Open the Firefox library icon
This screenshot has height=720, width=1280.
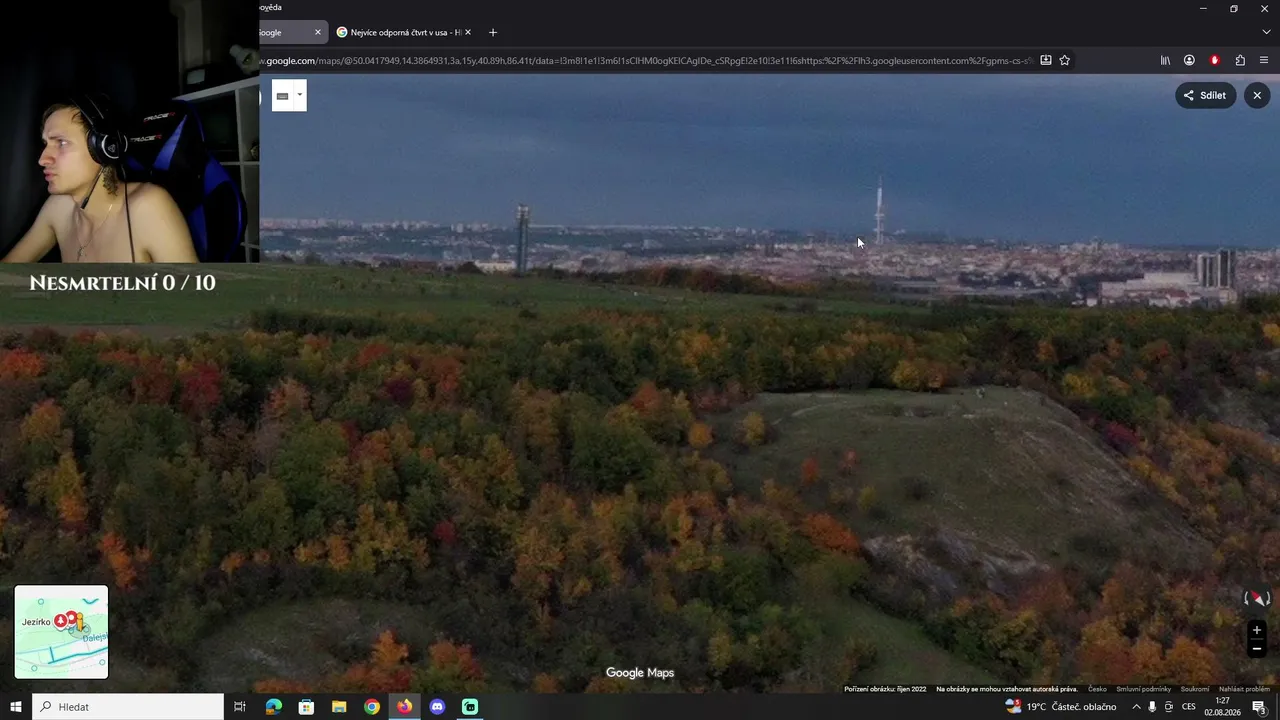[1165, 60]
